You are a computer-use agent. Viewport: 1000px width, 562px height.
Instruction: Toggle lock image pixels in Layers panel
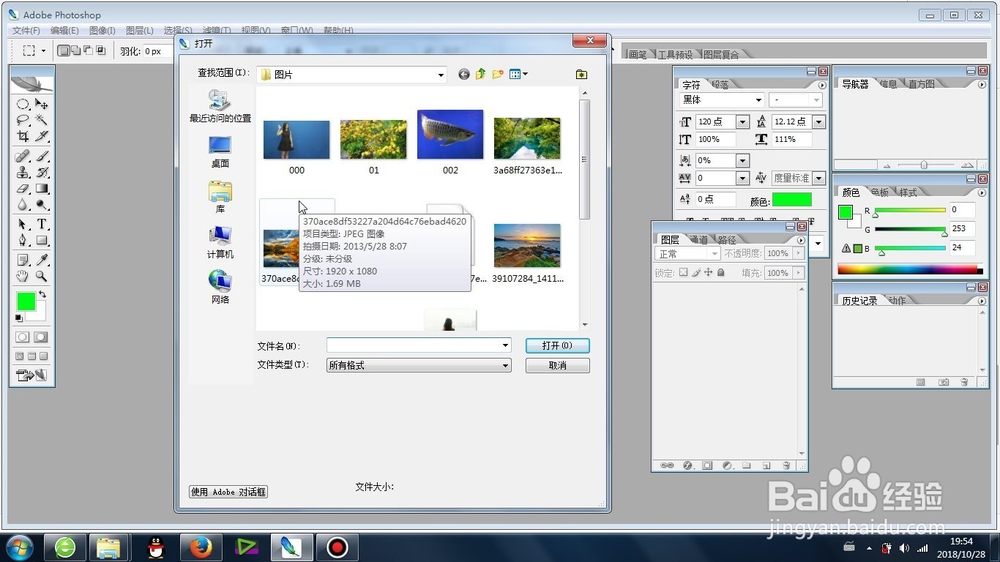pyautogui.click(x=696, y=272)
